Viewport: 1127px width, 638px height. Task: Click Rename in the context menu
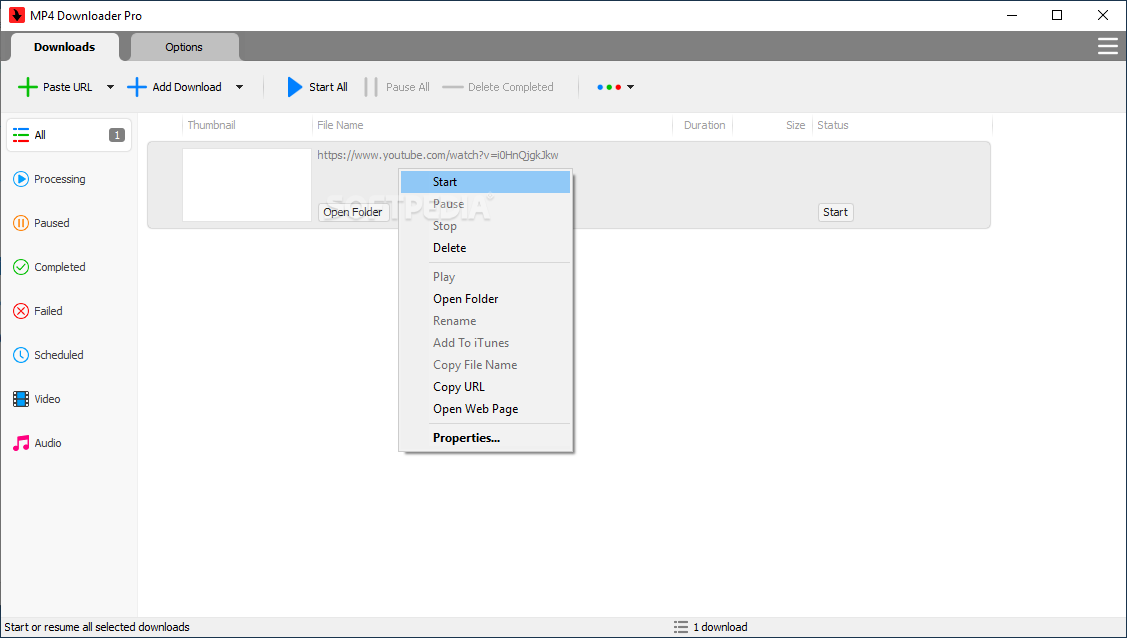485,320
